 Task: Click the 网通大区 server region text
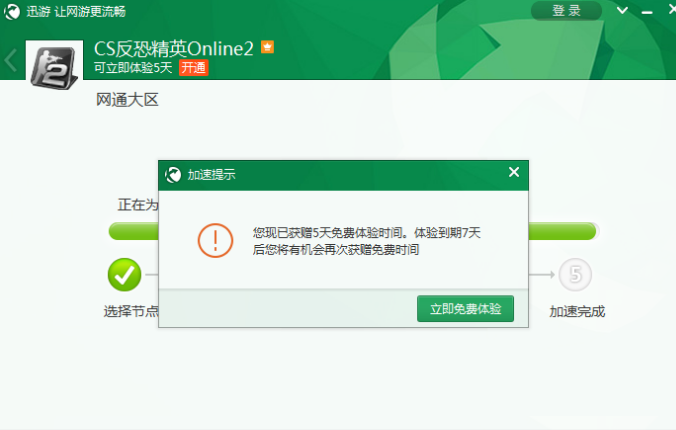tap(127, 100)
